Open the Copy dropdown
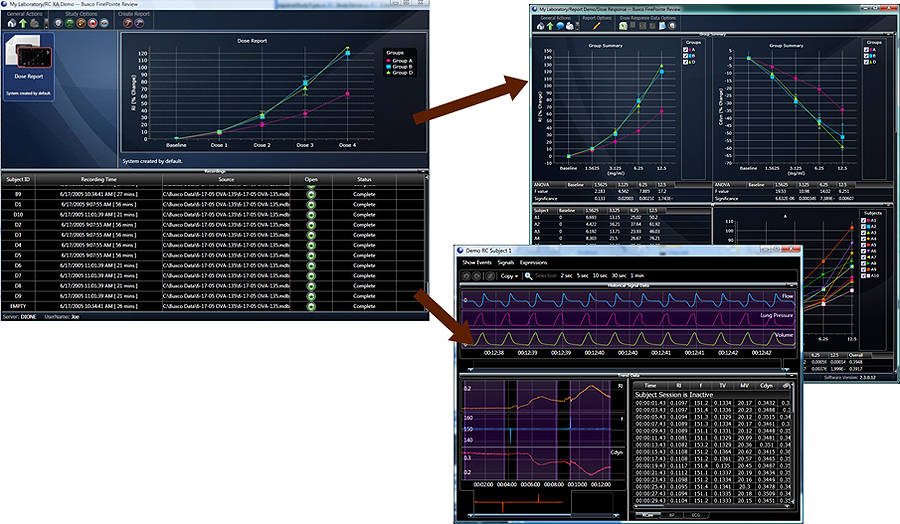This screenshot has width=900, height=524. [509, 276]
